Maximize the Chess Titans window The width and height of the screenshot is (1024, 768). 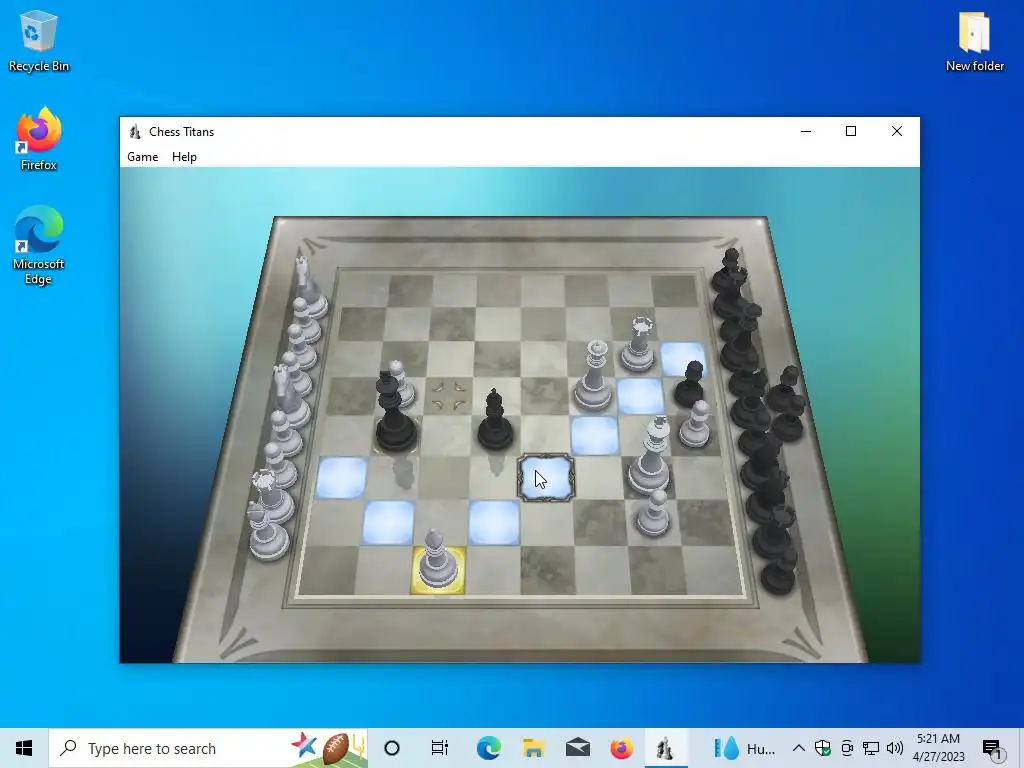coord(851,131)
